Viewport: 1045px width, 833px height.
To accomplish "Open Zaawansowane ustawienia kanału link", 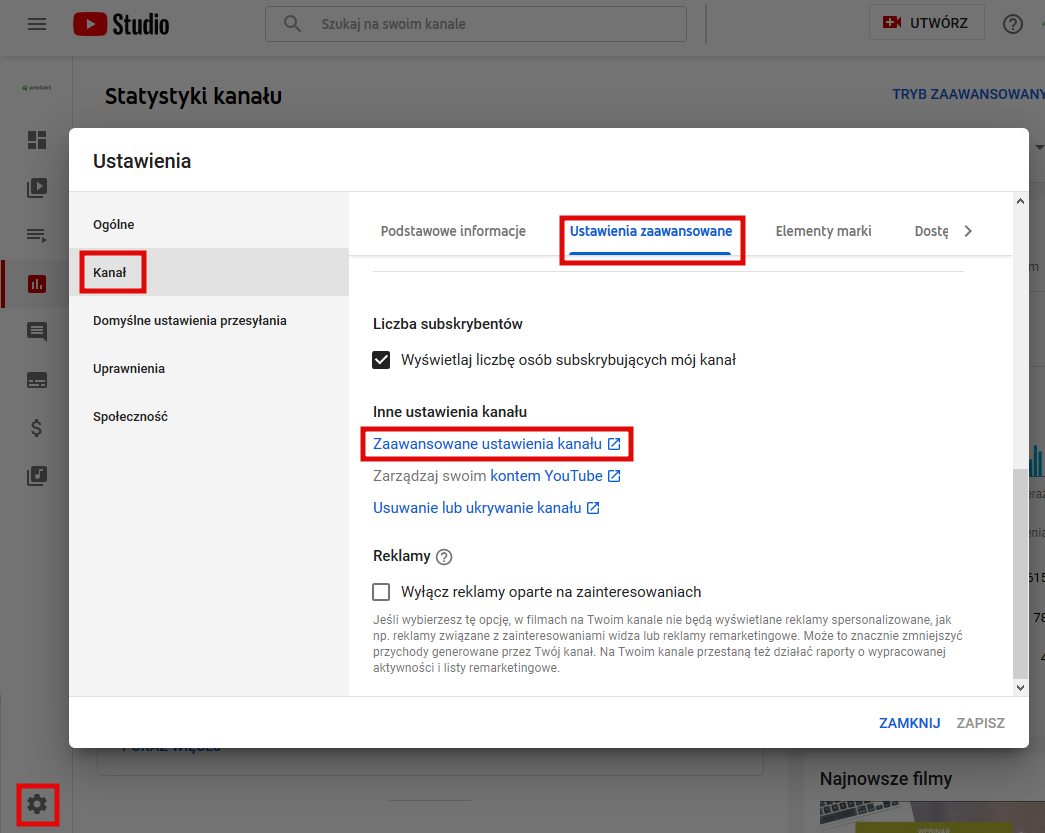I will click(487, 444).
